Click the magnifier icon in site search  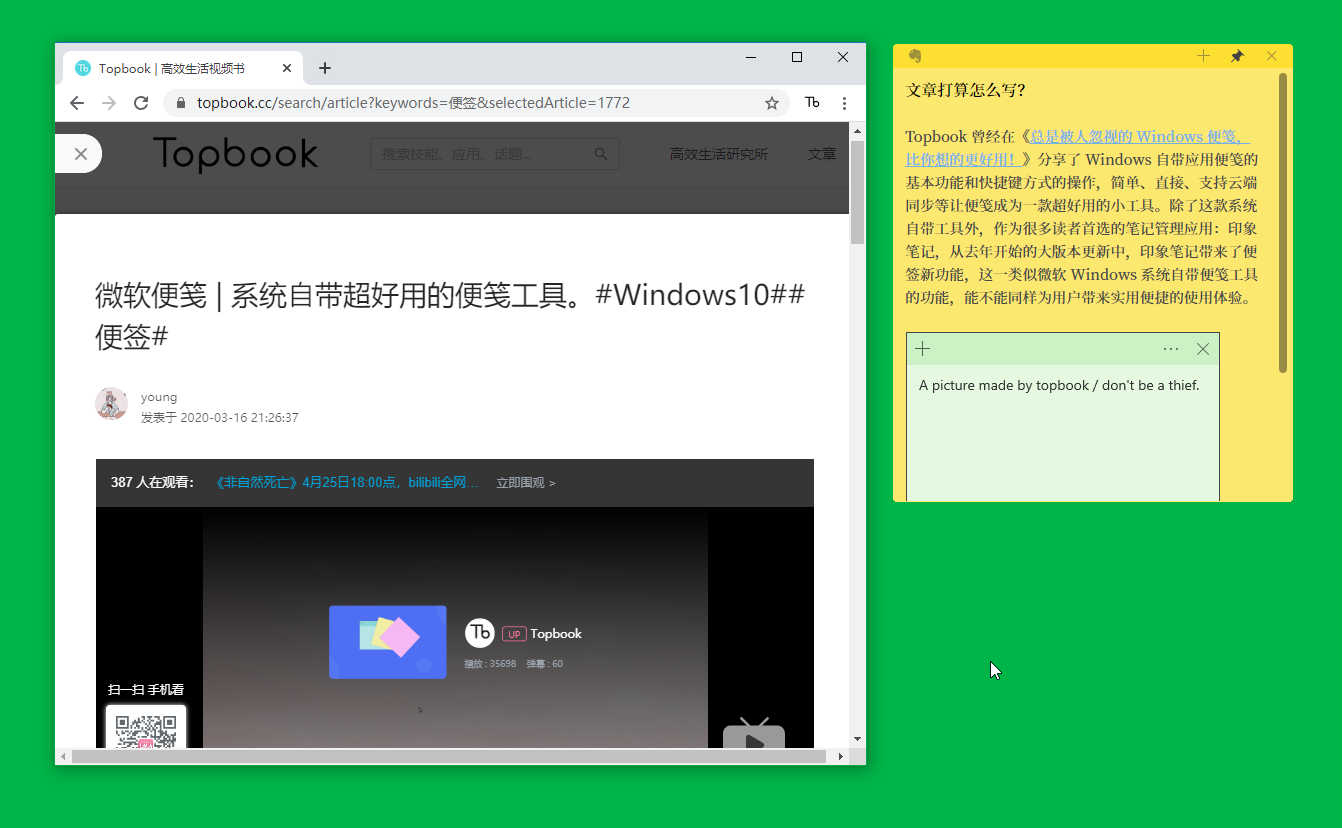(x=601, y=154)
